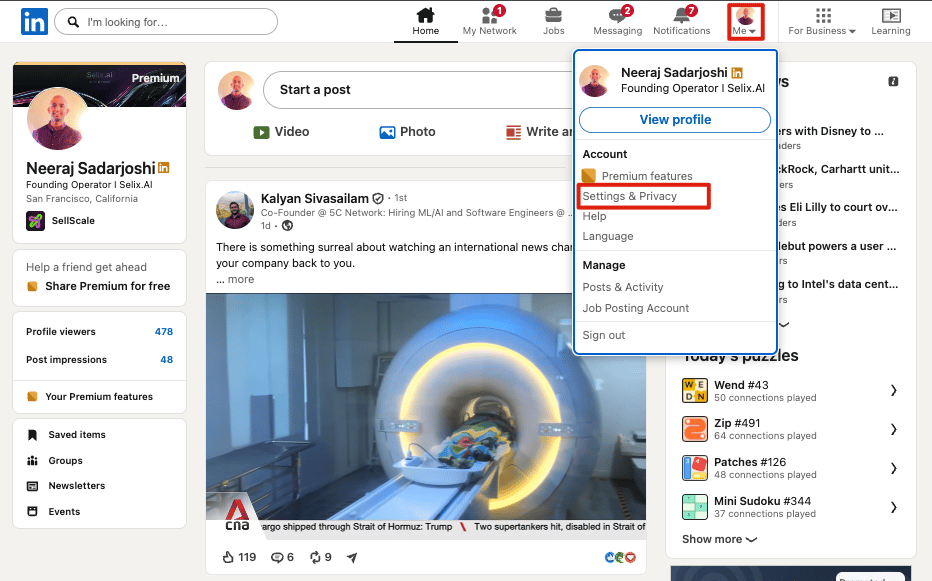Screen dimensions: 932x581
Task: Click the send post arrow icon
Action: [352, 557]
